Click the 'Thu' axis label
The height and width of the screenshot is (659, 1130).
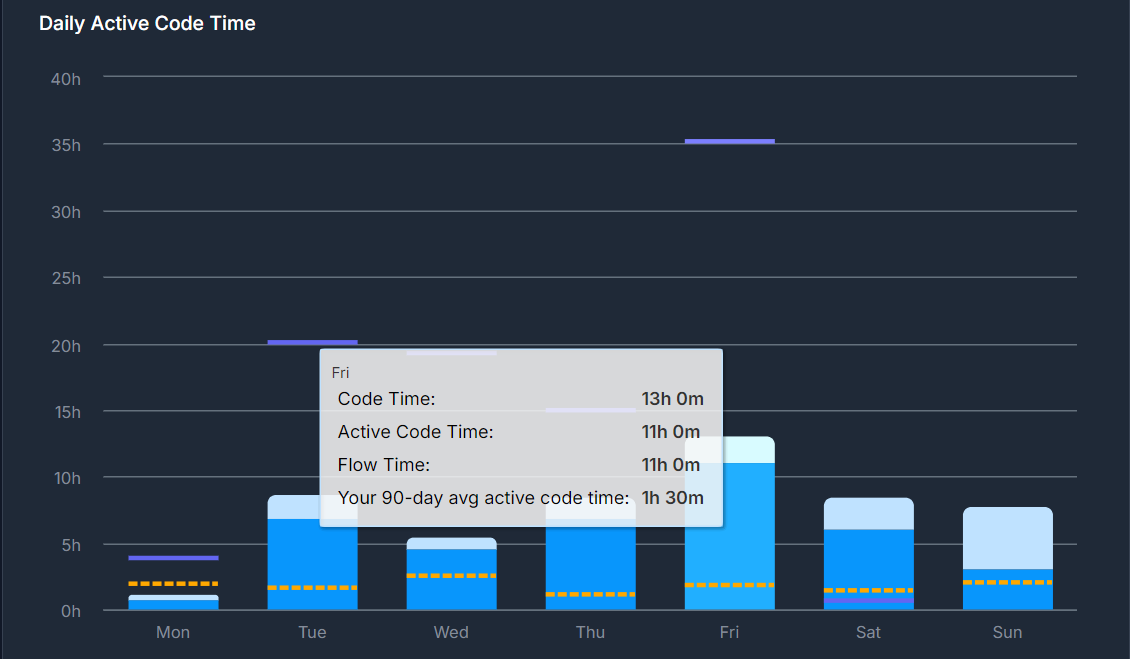[590, 632]
